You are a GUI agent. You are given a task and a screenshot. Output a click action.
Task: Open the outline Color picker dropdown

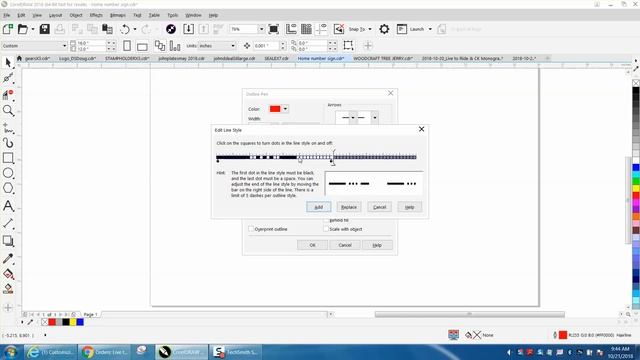pos(285,109)
